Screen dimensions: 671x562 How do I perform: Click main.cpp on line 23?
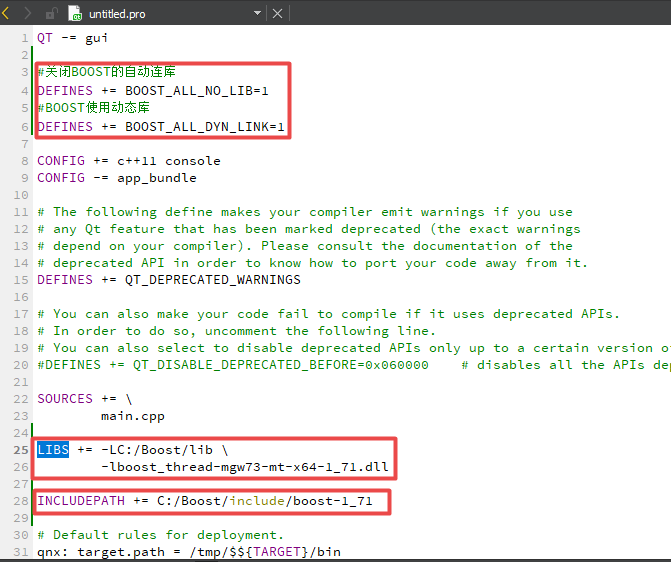[x=133, y=416]
